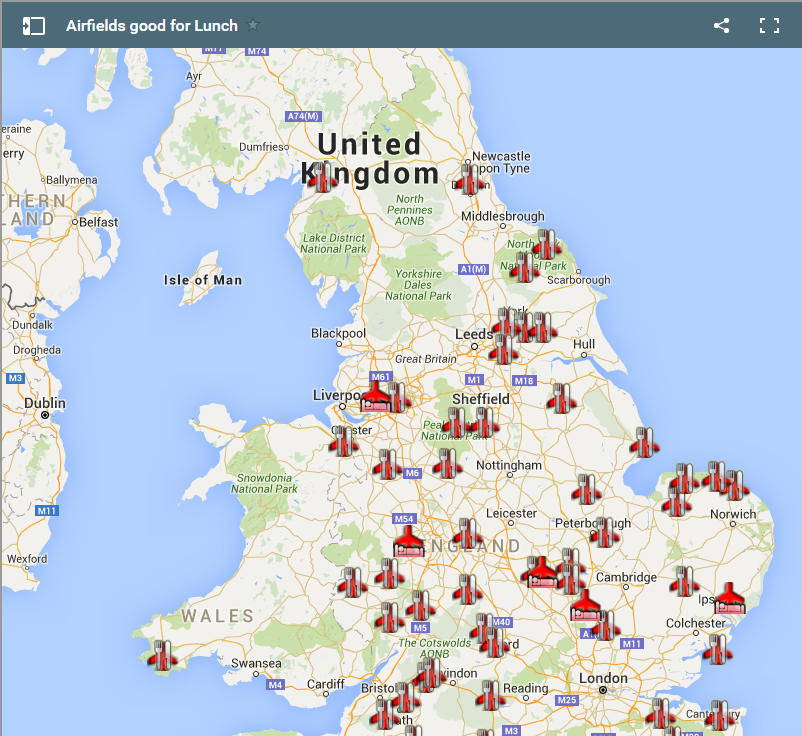
Task: Select the airfield marker left of Reading
Action: pyautogui.click(x=488, y=695)
